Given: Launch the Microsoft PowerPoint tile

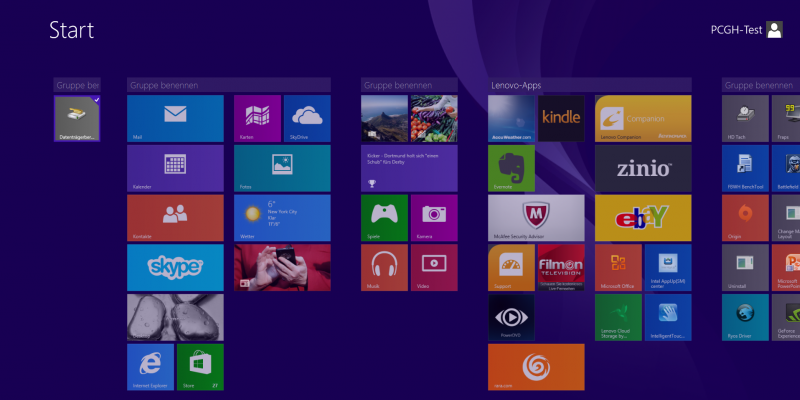Looking at the screenshot, I should click(786, 267).
